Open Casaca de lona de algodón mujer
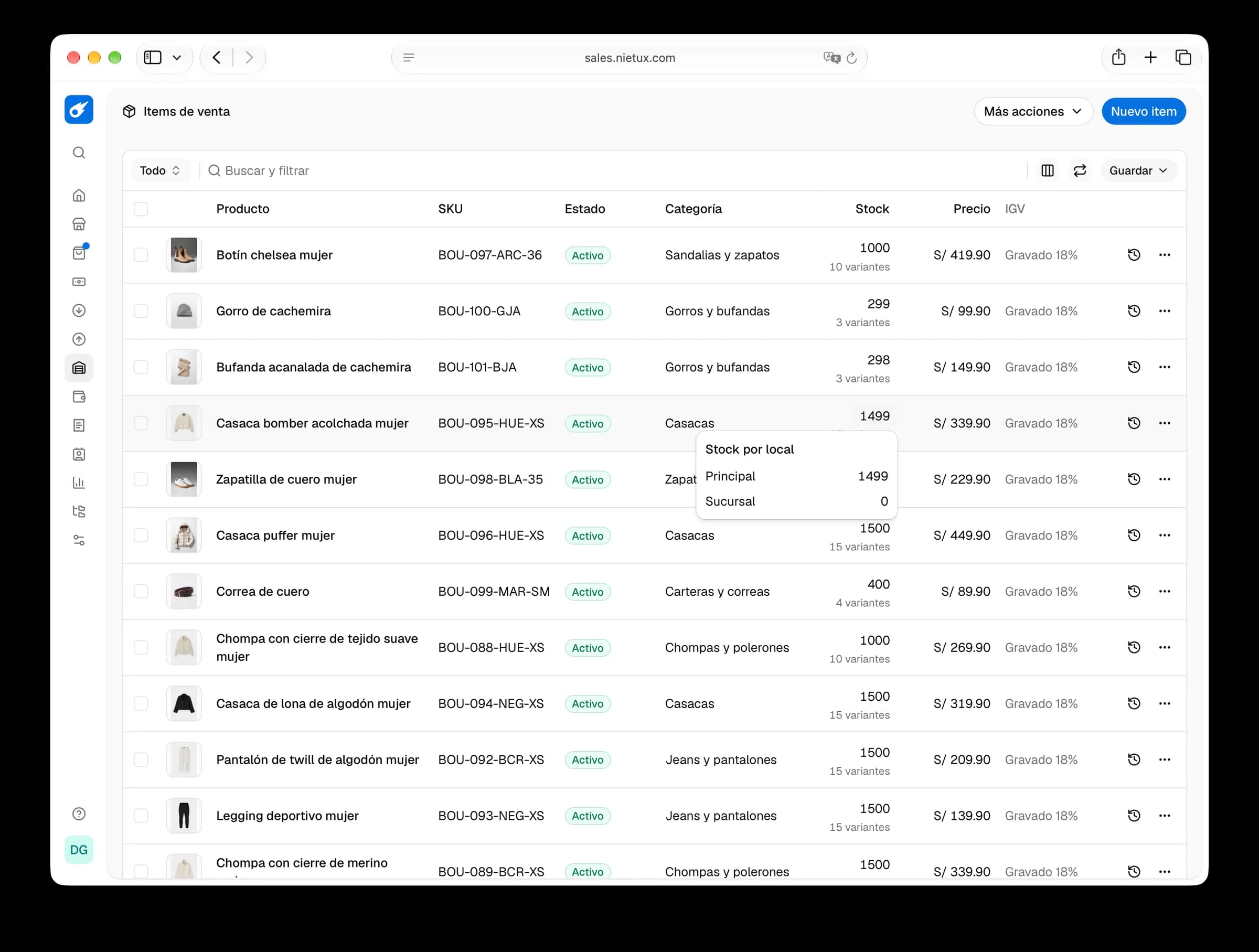 click(x=313, y=703)
